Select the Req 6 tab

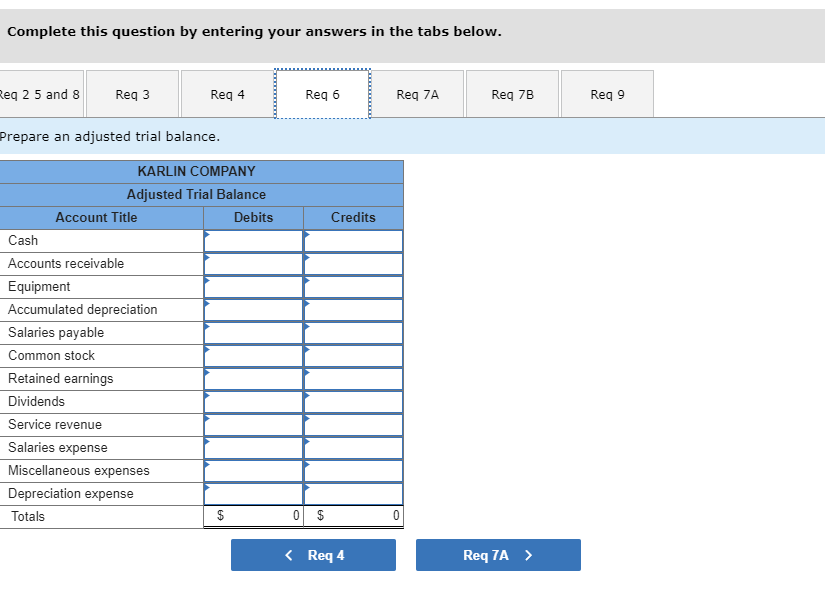pos(322,93)
